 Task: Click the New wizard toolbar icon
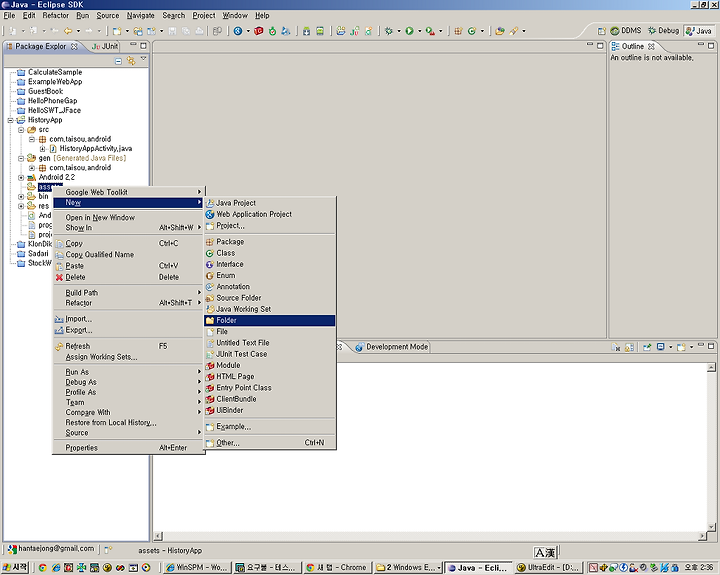tap(118, 31)
